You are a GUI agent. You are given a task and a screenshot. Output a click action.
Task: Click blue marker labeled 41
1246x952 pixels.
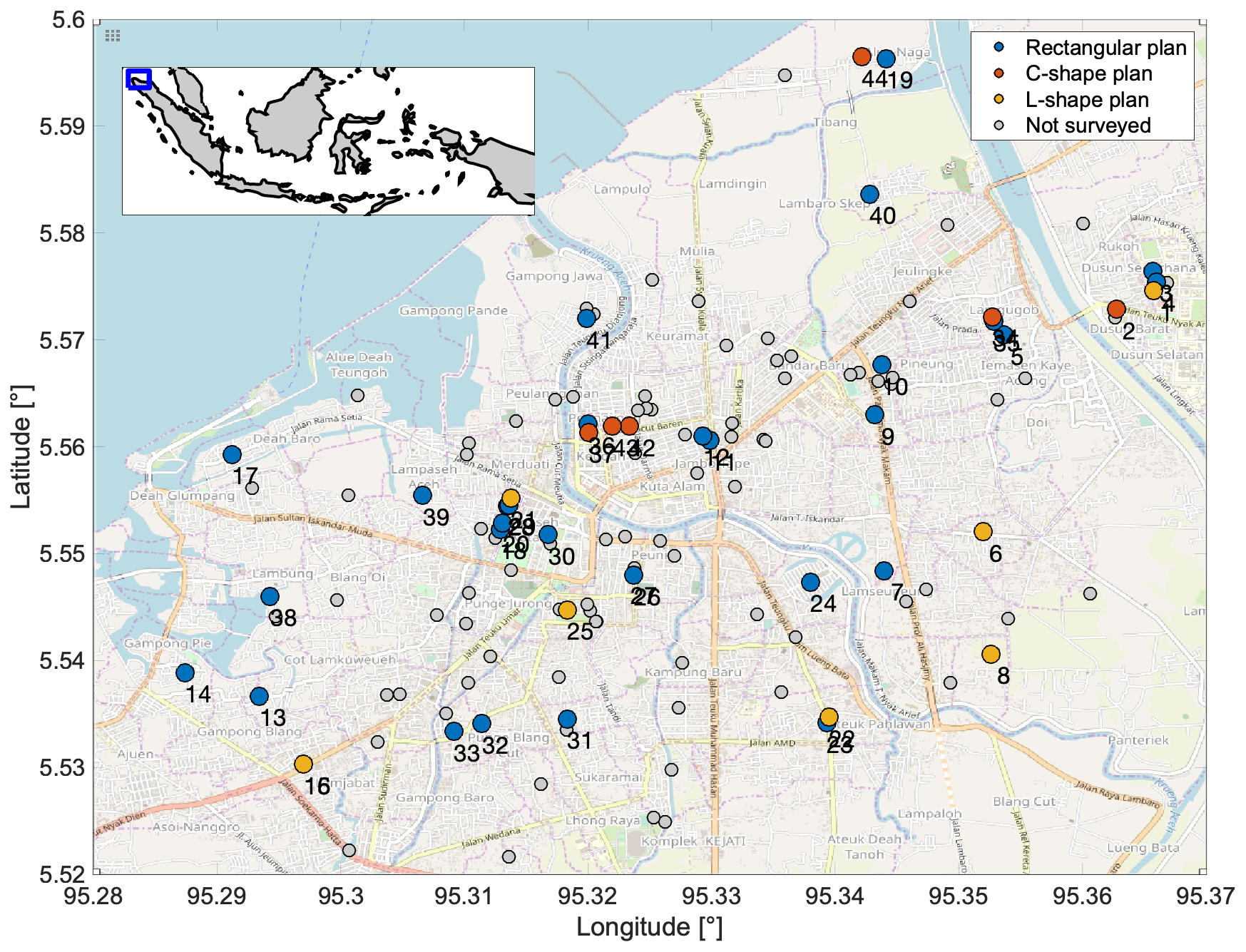click(x=586, y=318)
